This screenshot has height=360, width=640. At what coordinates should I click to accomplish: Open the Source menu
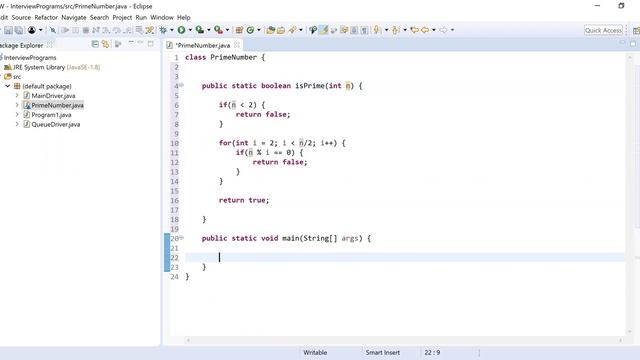click(x=21, y=18)
